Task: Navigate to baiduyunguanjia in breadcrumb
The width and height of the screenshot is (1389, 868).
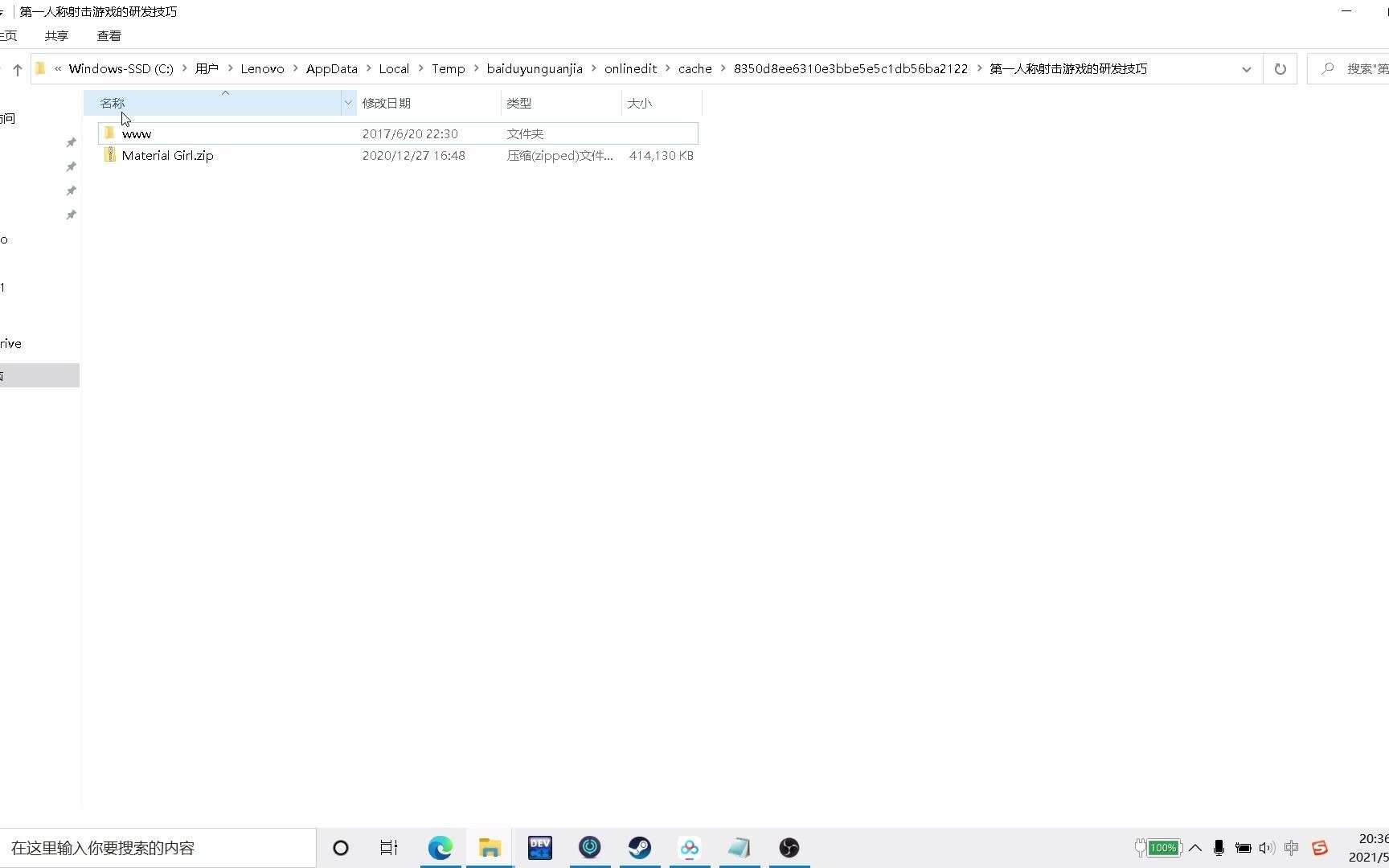Action: pos(535,69)
